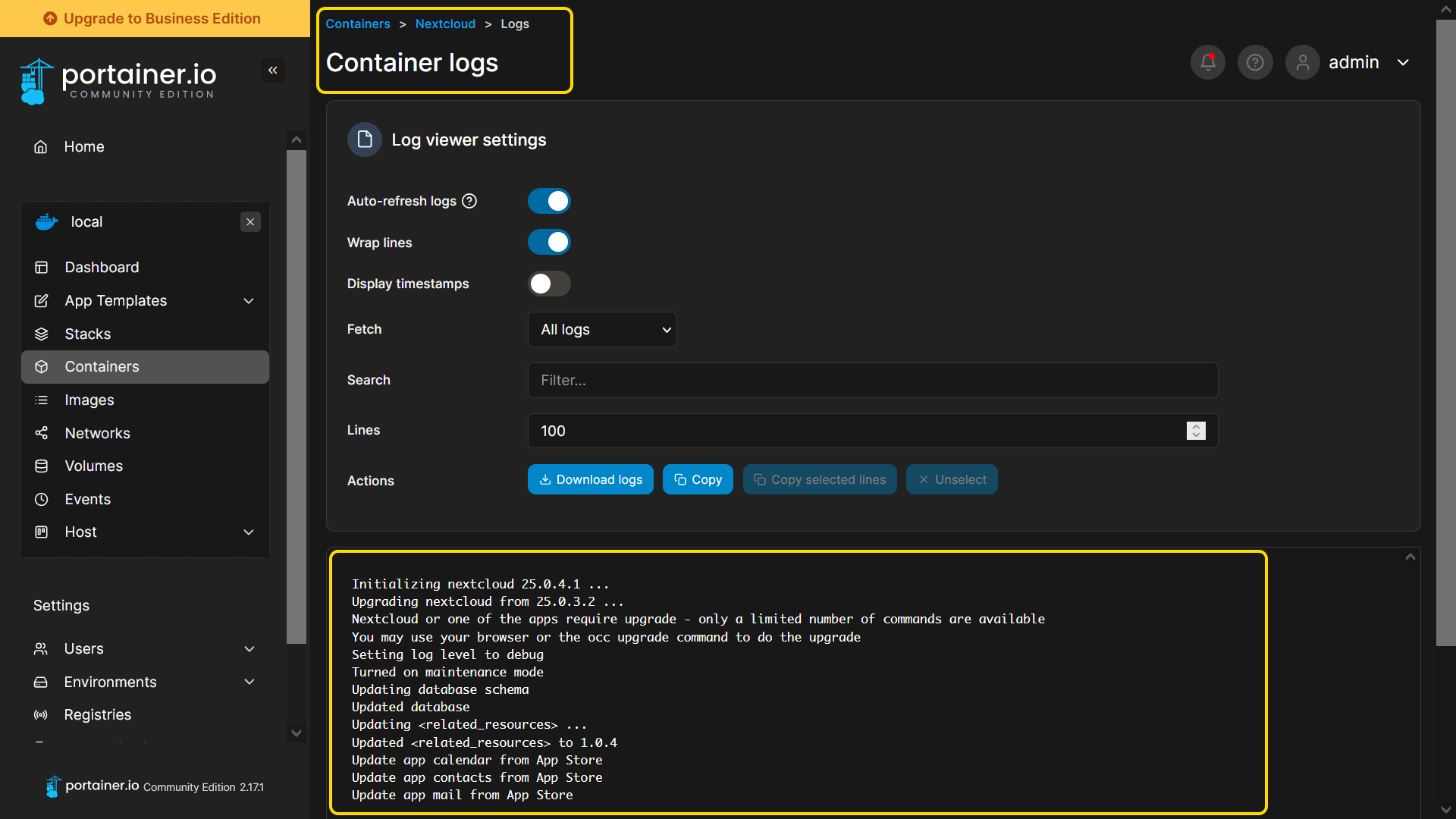Image resolution: width=1456 pixels, height=819 pixels.
Task: Click Copy selected lines button
Action: [820, 479]
